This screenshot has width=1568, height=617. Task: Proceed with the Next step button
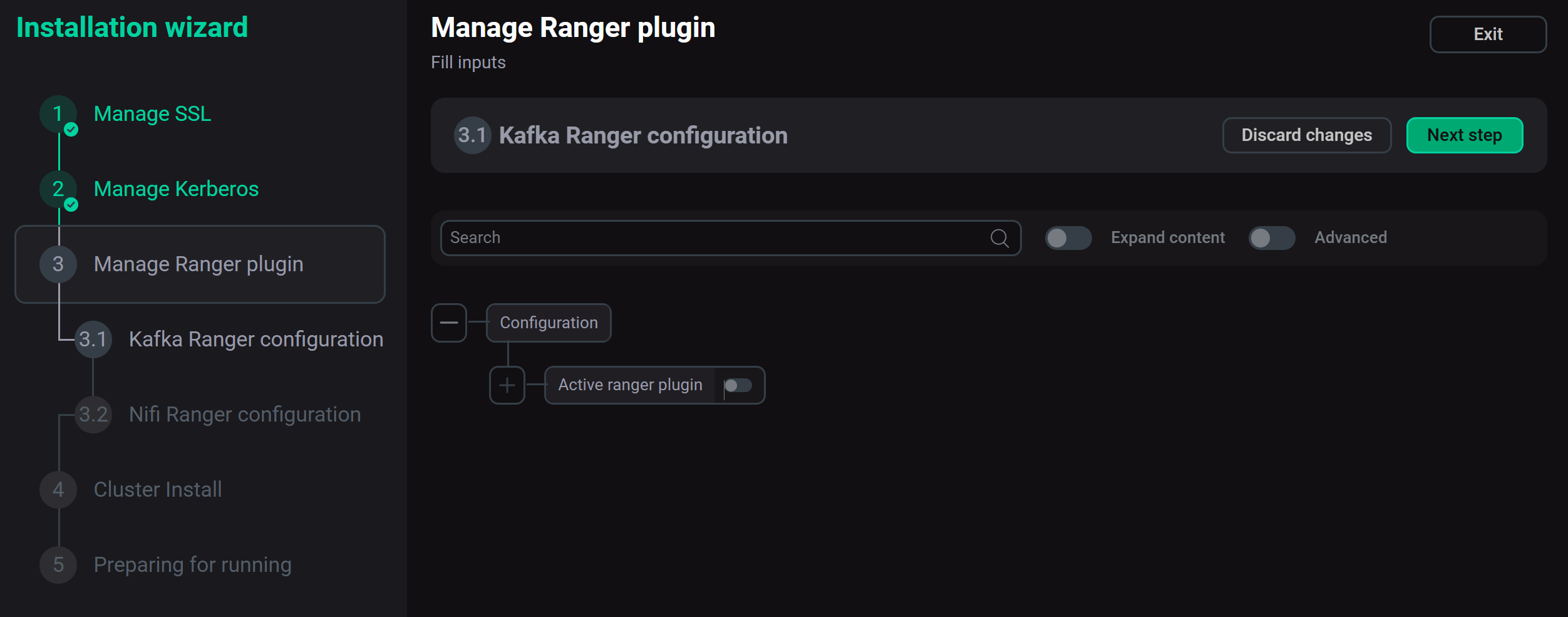(x=1465, y=135)
